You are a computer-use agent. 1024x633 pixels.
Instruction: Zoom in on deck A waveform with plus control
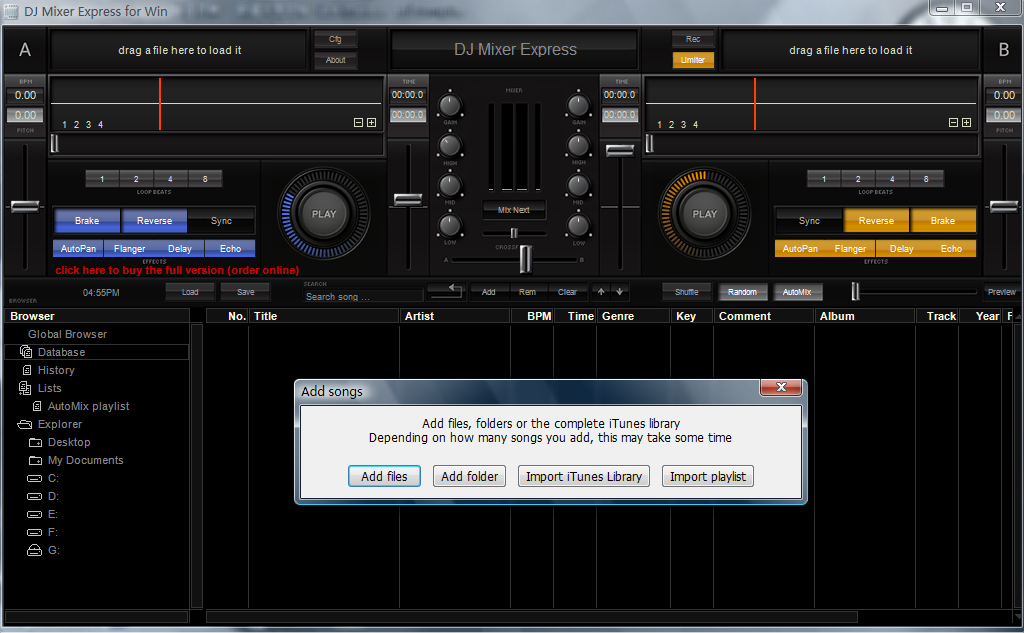point(369,122)
